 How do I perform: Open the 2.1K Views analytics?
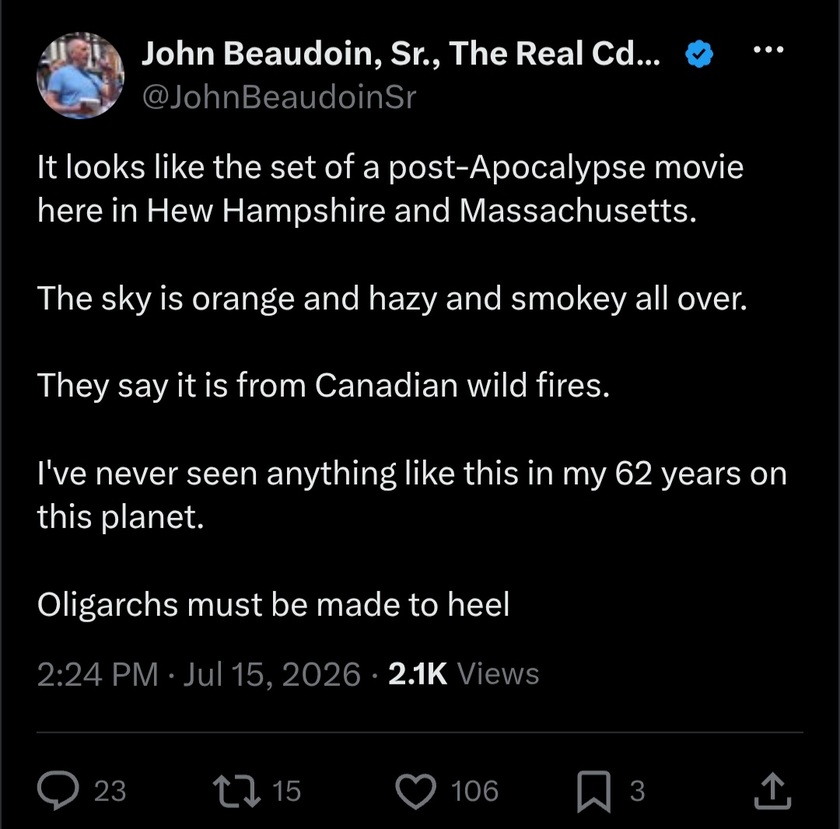463,674
